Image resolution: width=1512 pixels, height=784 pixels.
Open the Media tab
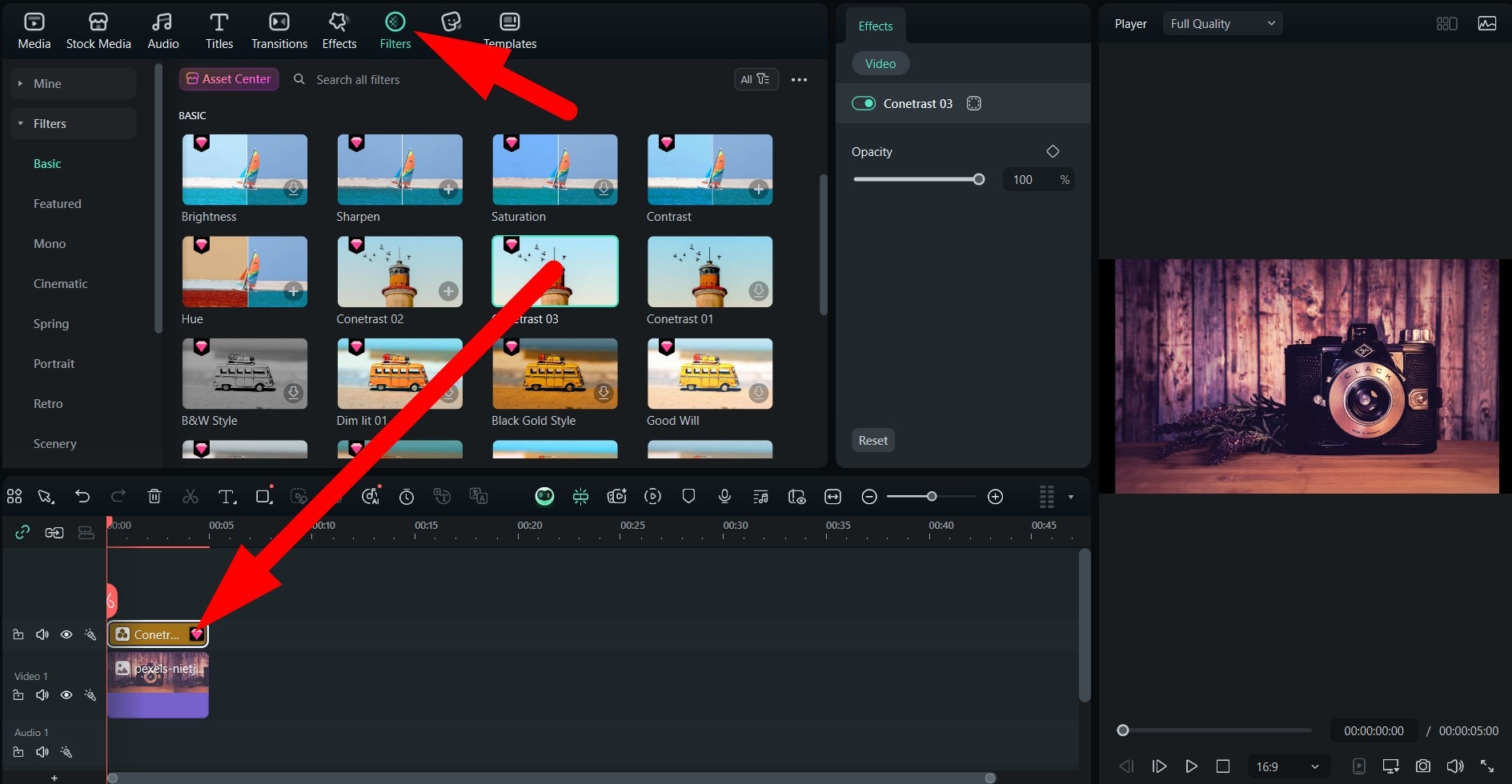click(34, 31)
